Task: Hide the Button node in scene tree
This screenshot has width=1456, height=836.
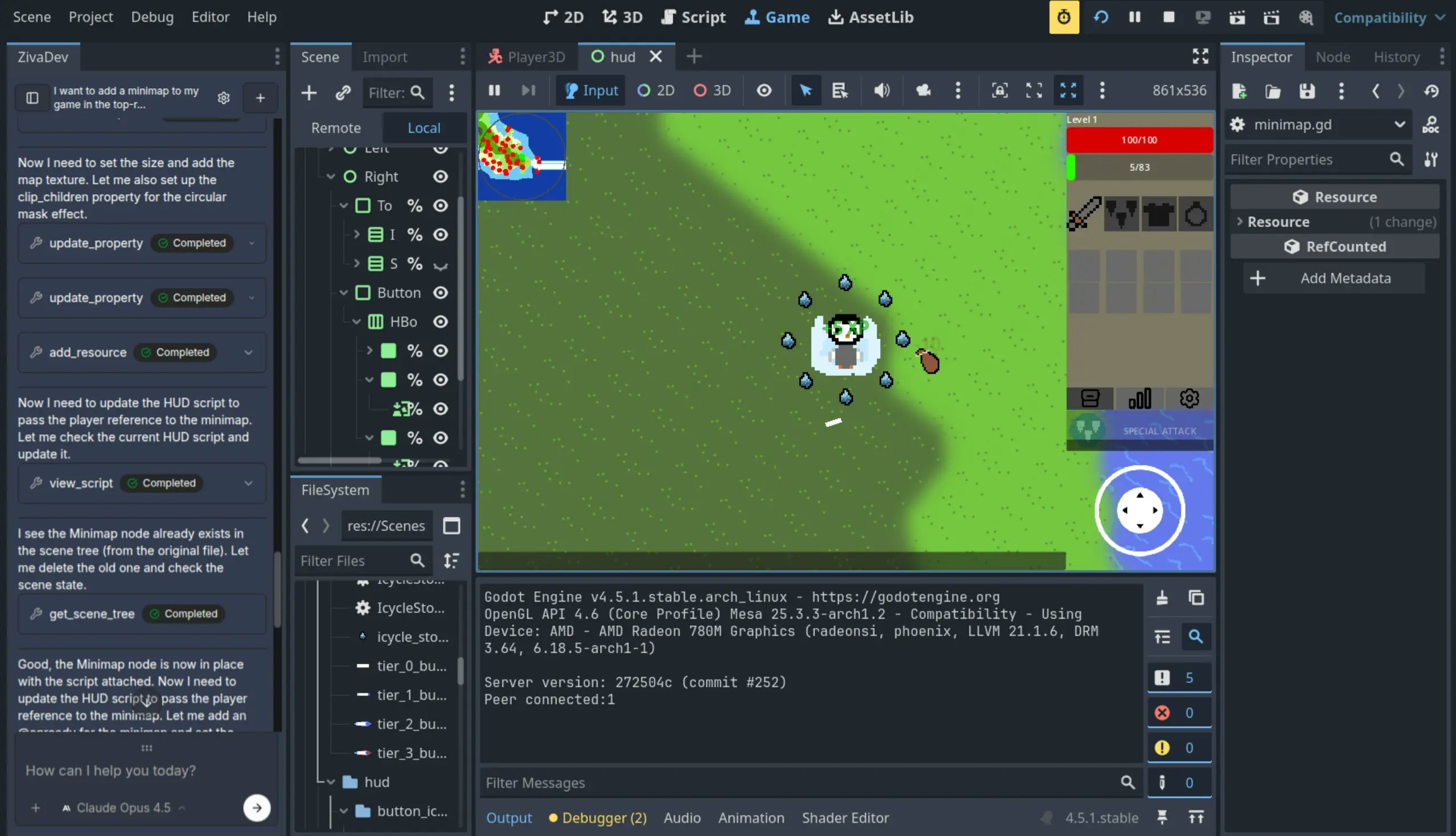Action: 441,293
